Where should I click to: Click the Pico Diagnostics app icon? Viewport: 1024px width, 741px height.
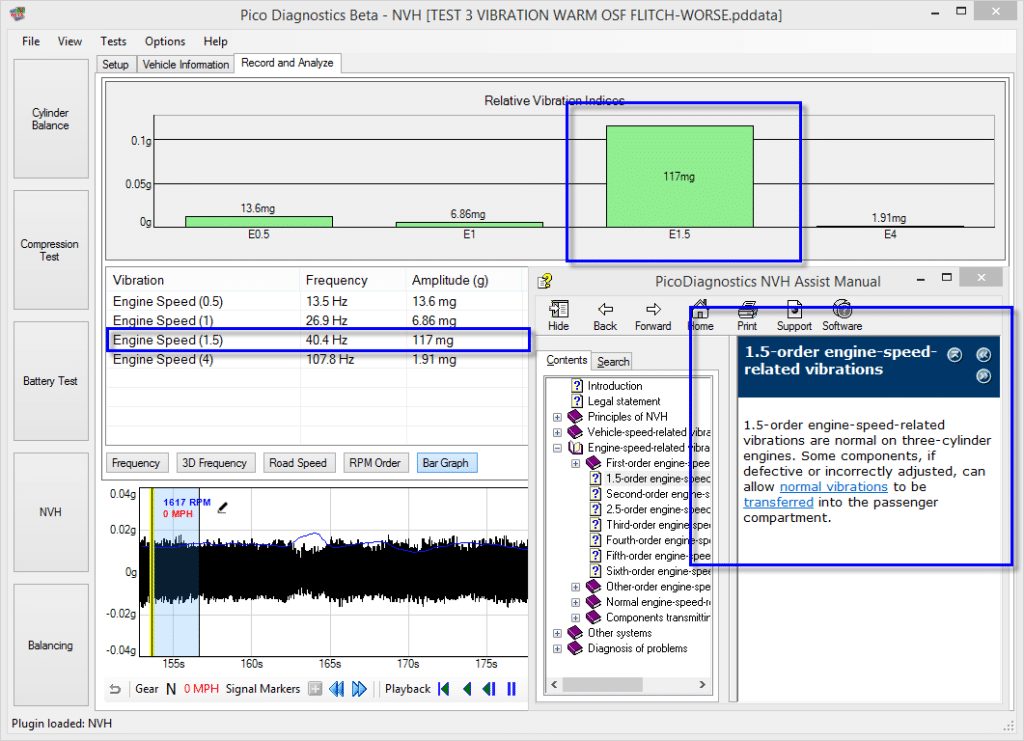point(19,14)
